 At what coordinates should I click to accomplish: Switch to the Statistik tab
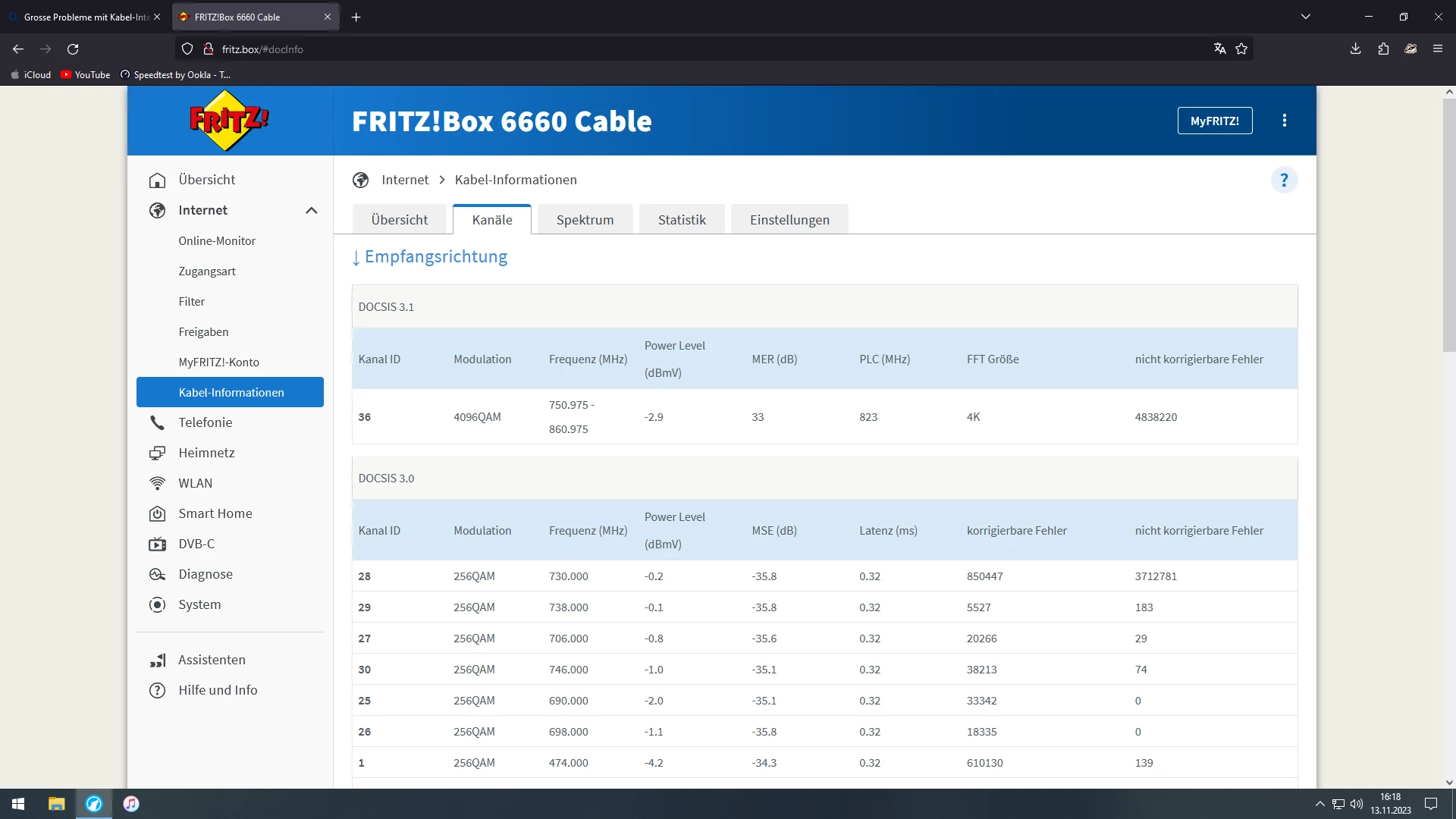pos(681,220)
